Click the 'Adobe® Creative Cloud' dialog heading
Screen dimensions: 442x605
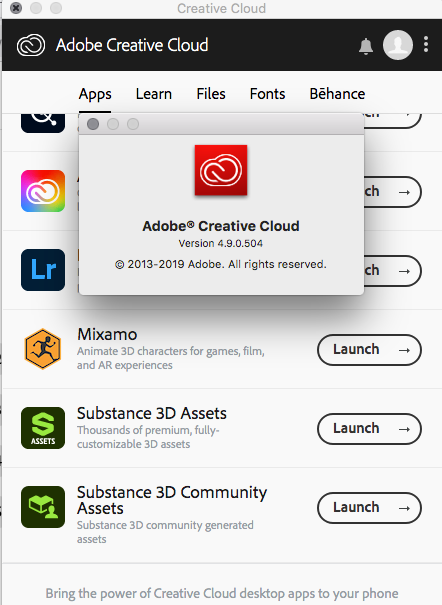[x=221, y=226]
